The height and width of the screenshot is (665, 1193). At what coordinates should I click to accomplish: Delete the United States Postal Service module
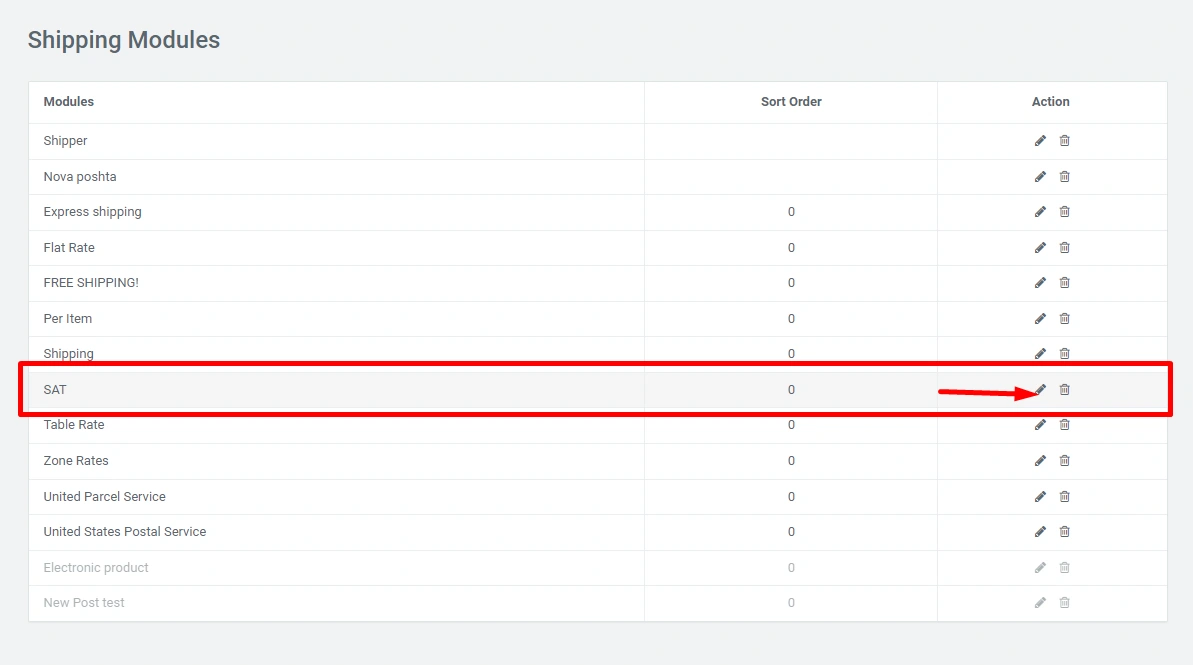click(1064, 532)
